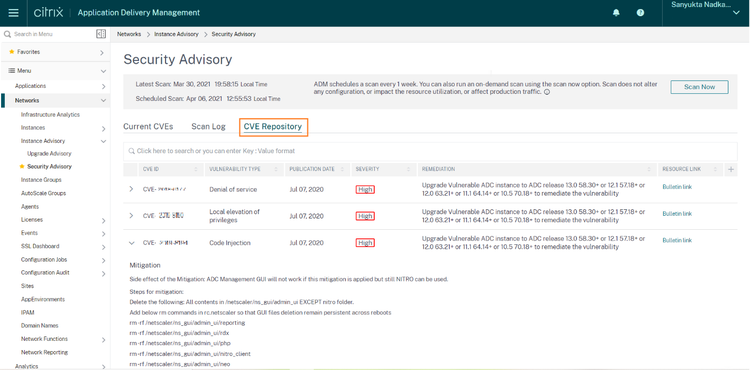Click the Instance Advisory breadcrumb

click(x=176, y=34)
